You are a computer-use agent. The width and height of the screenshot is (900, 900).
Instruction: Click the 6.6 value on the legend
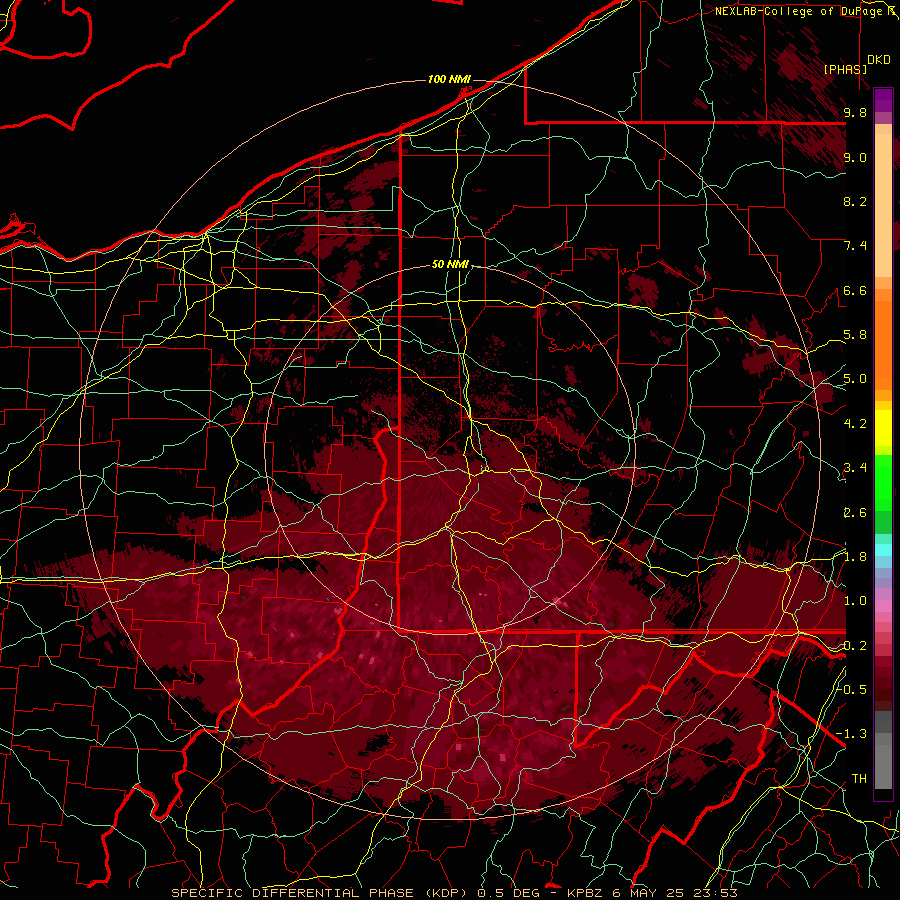coord(855,290)
